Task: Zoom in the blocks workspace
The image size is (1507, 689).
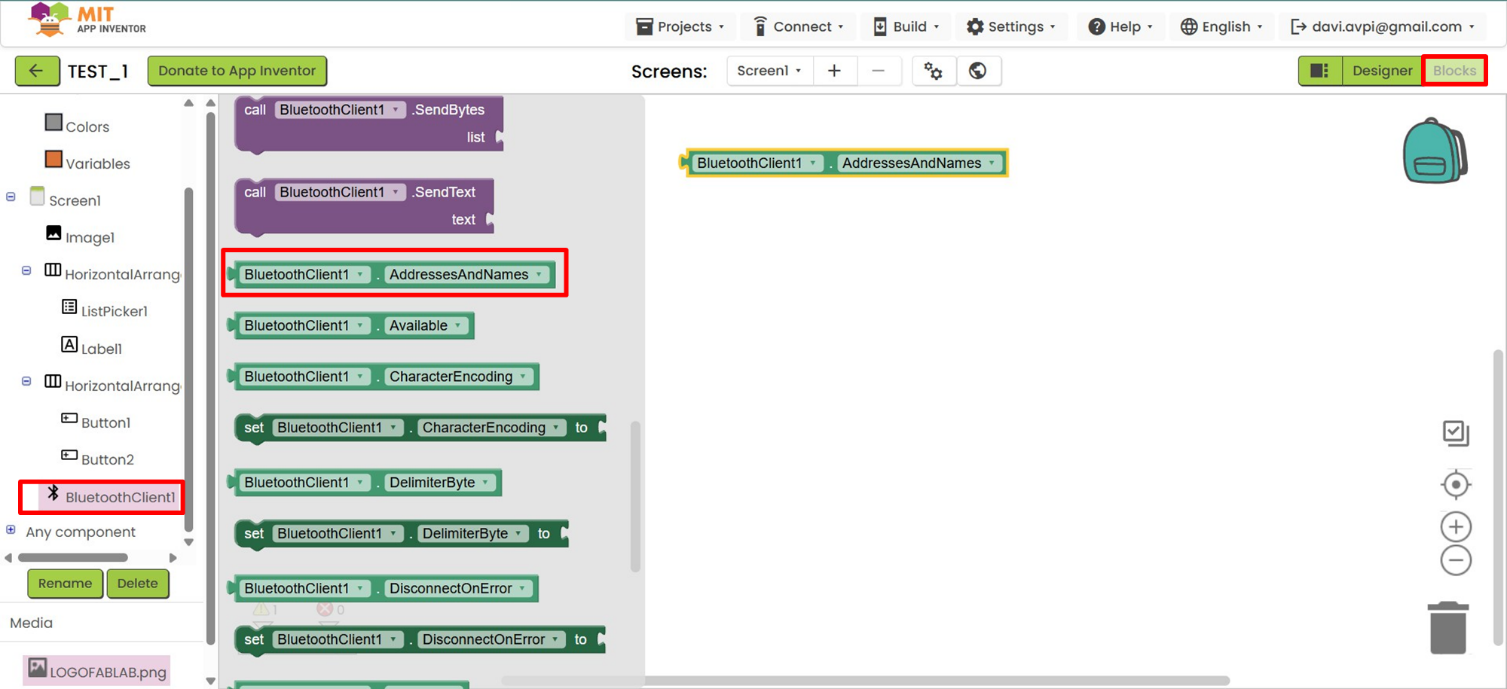Action: click(x=1456, y=527)
